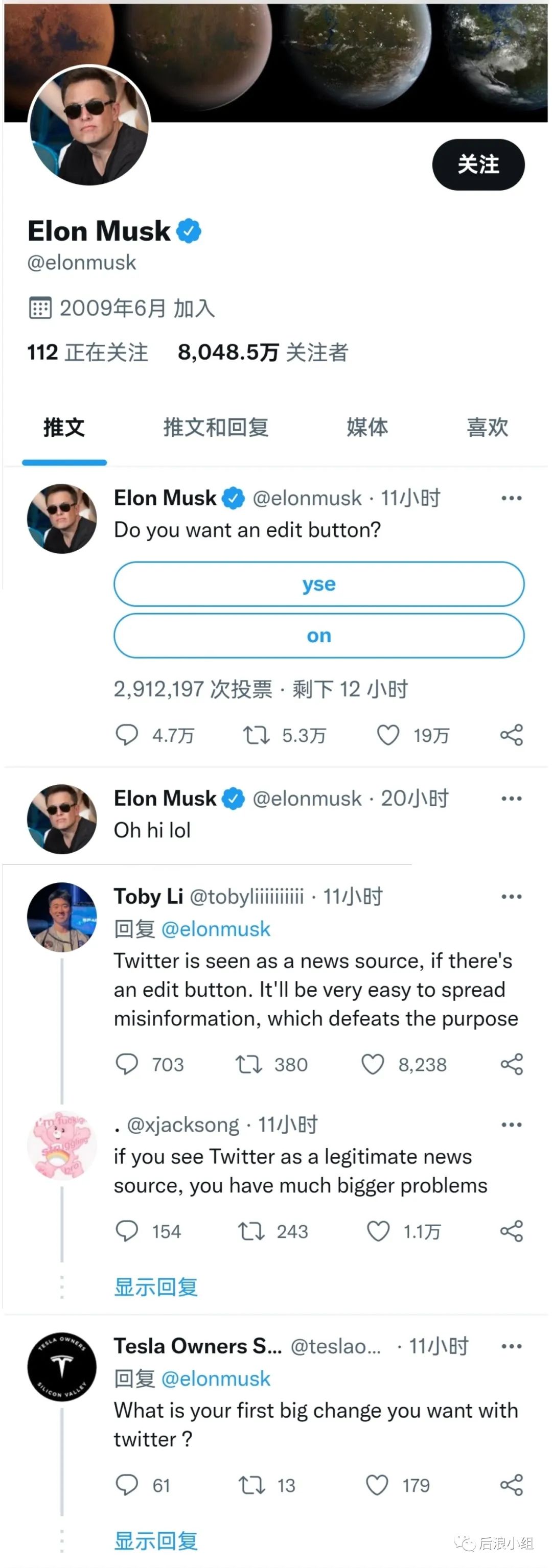This screenshot has width=552, height=1568.
Task: Switch to the 推文和回复 tab
Action: point(216,427)
